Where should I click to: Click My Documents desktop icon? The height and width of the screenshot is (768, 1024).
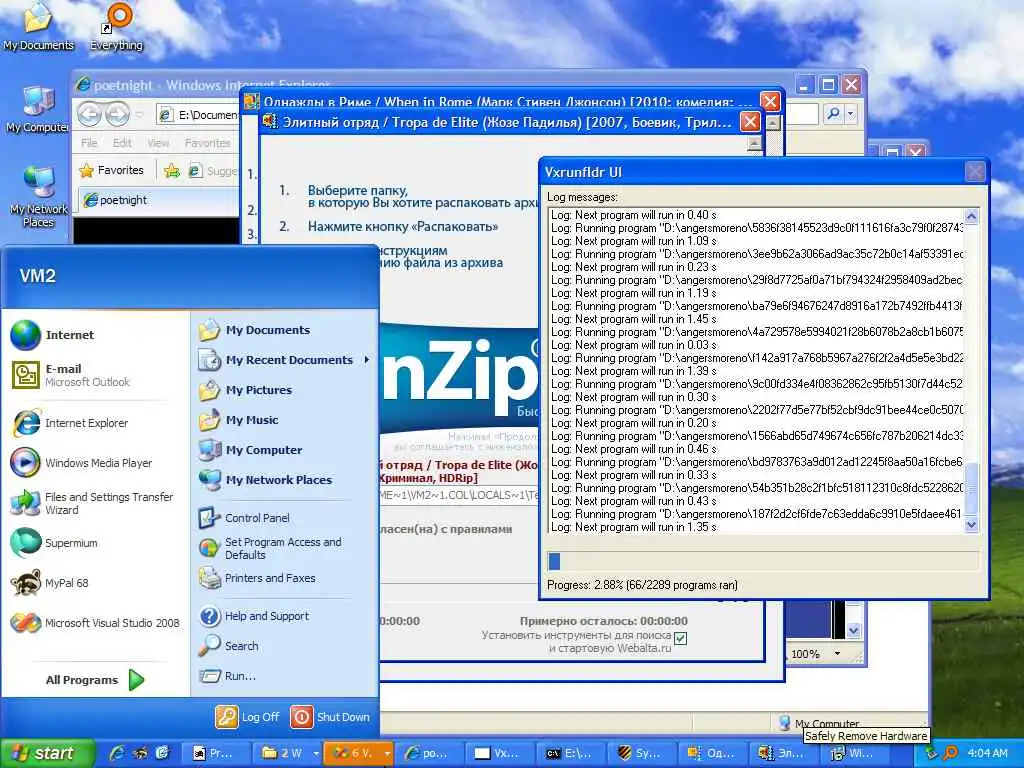39,27
